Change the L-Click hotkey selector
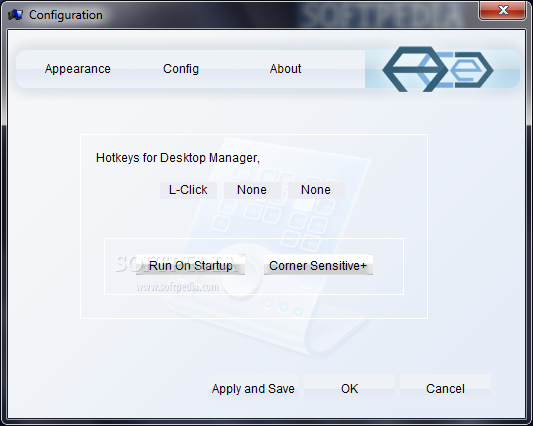Viewport: 533px width, 426px height. pos(188,190)
